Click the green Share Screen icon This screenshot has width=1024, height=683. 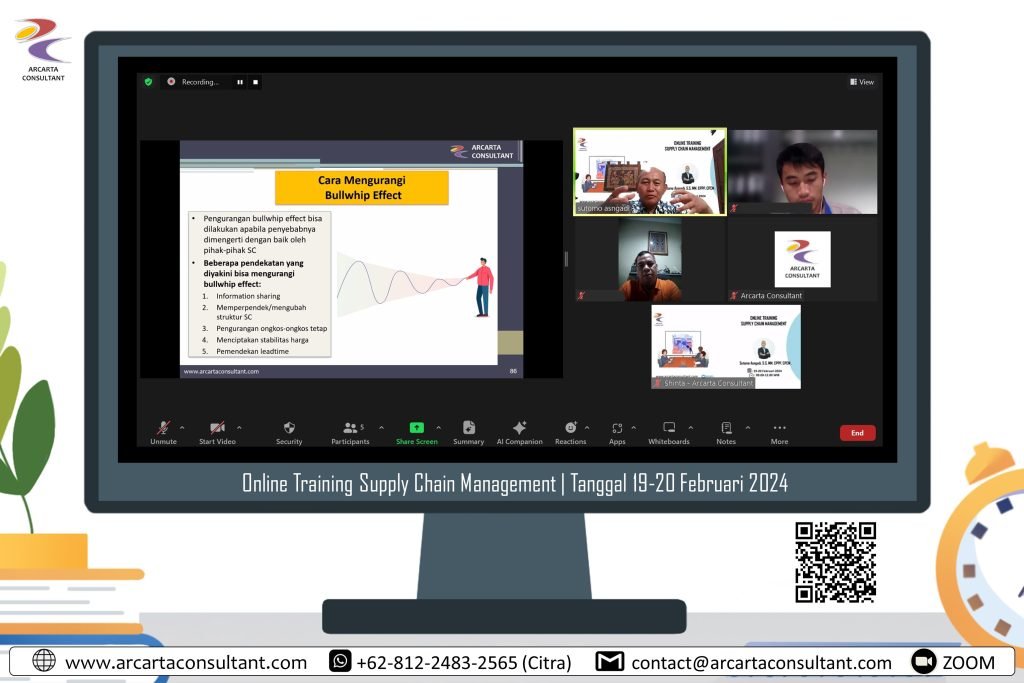click(x=416, y=428)
